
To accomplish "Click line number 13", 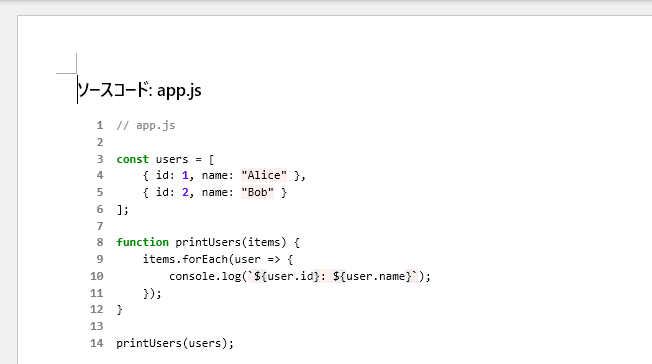I will click(x=96, y=327).
